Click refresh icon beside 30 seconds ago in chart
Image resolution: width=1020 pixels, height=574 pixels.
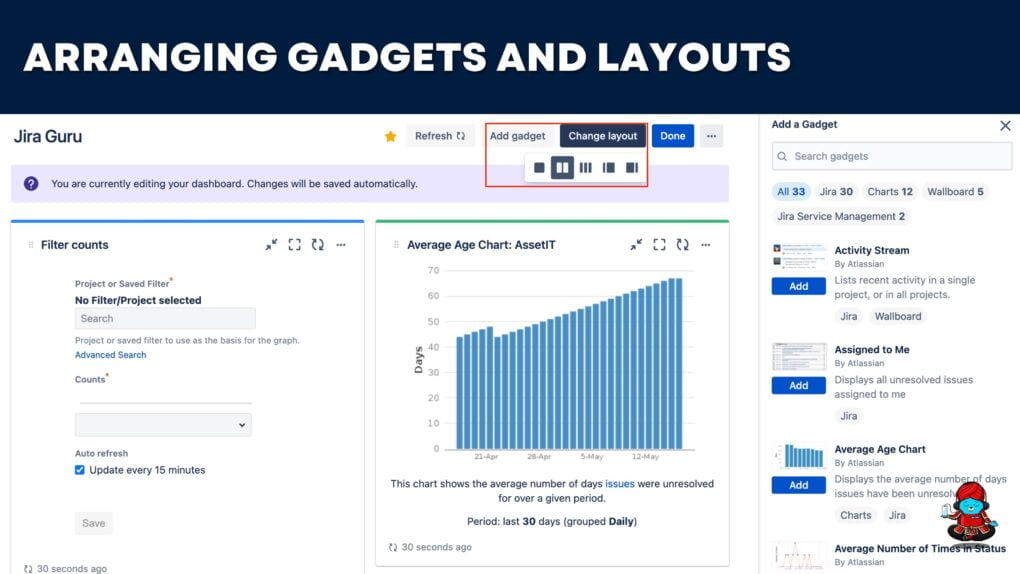pyautogui.click(x=393, y=547)
